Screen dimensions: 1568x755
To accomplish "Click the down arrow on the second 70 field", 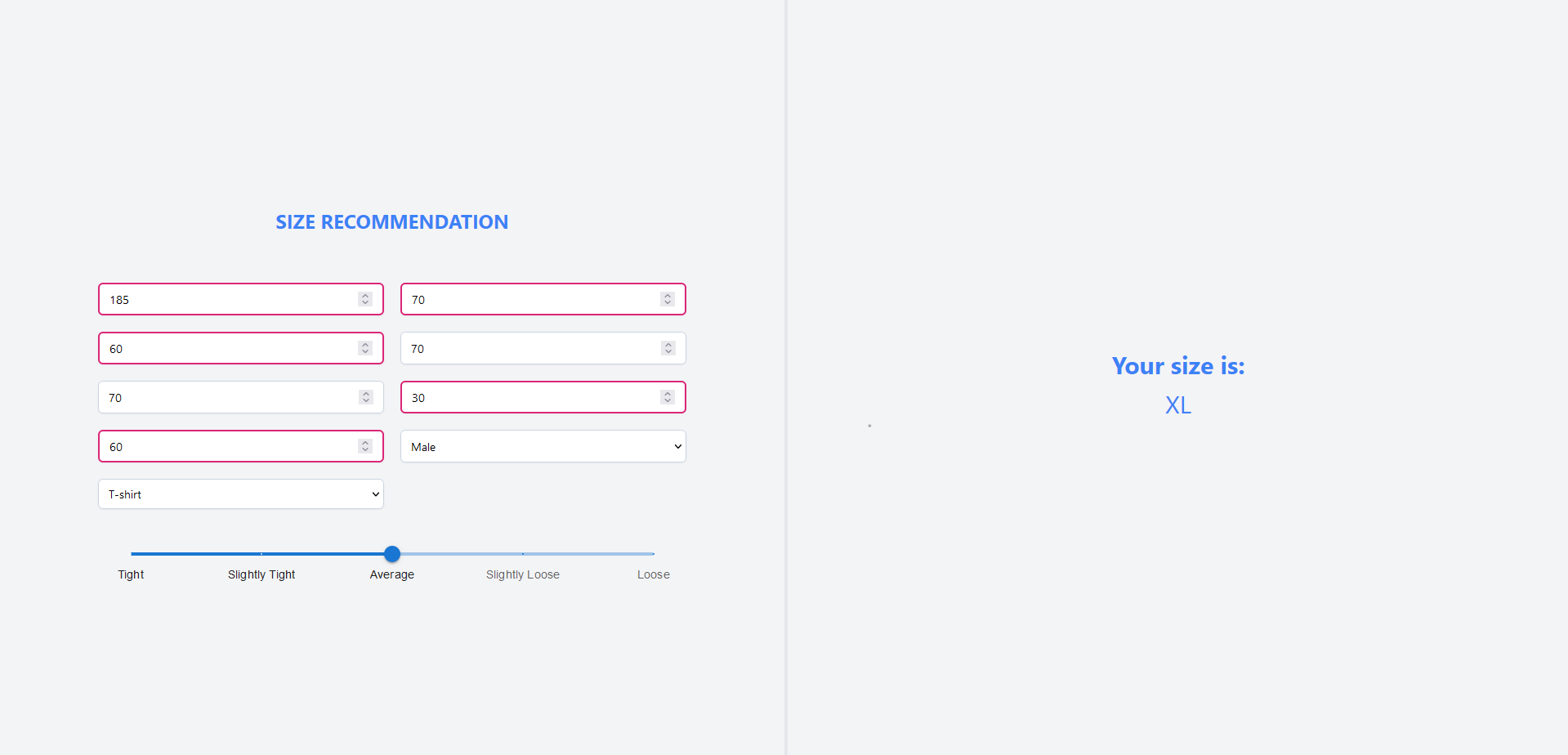I will (x=668, y=351).
